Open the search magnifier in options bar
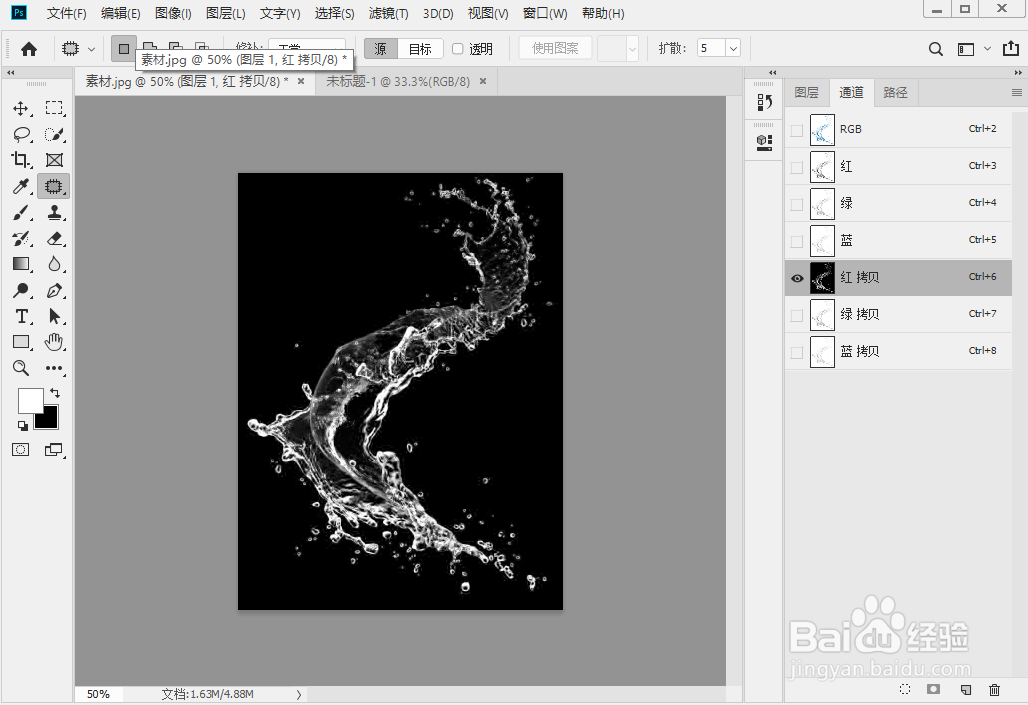The image size is (1028, 705). [936, 49]
